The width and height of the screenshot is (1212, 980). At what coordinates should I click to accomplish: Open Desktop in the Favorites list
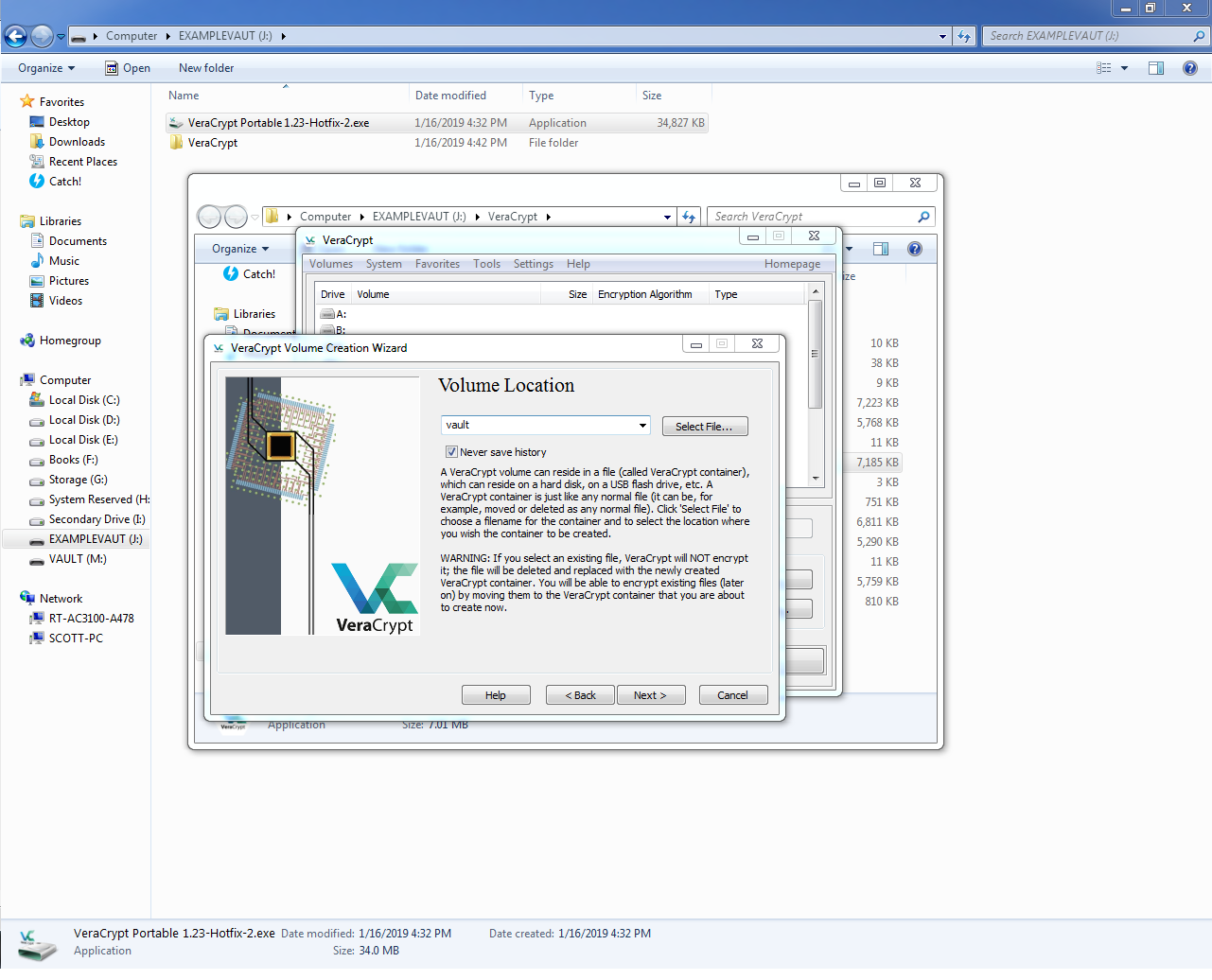(69, 122)
